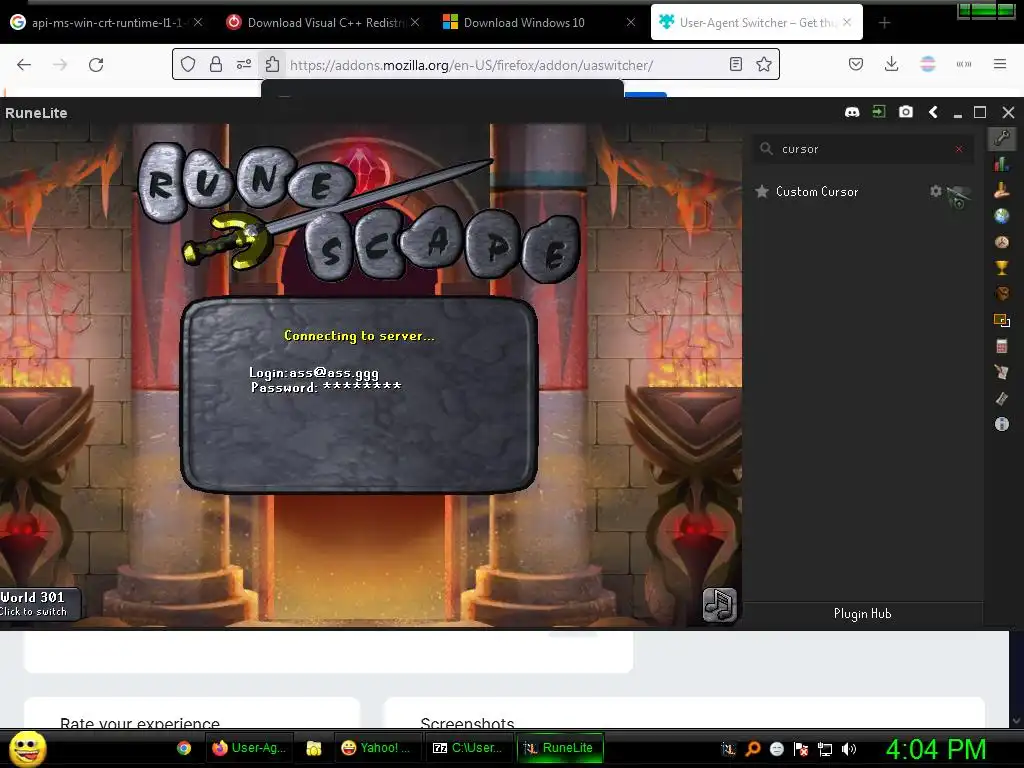Click 4:04 PM taskbar clock
The image size is (1024, 768).
click(936, 749)
